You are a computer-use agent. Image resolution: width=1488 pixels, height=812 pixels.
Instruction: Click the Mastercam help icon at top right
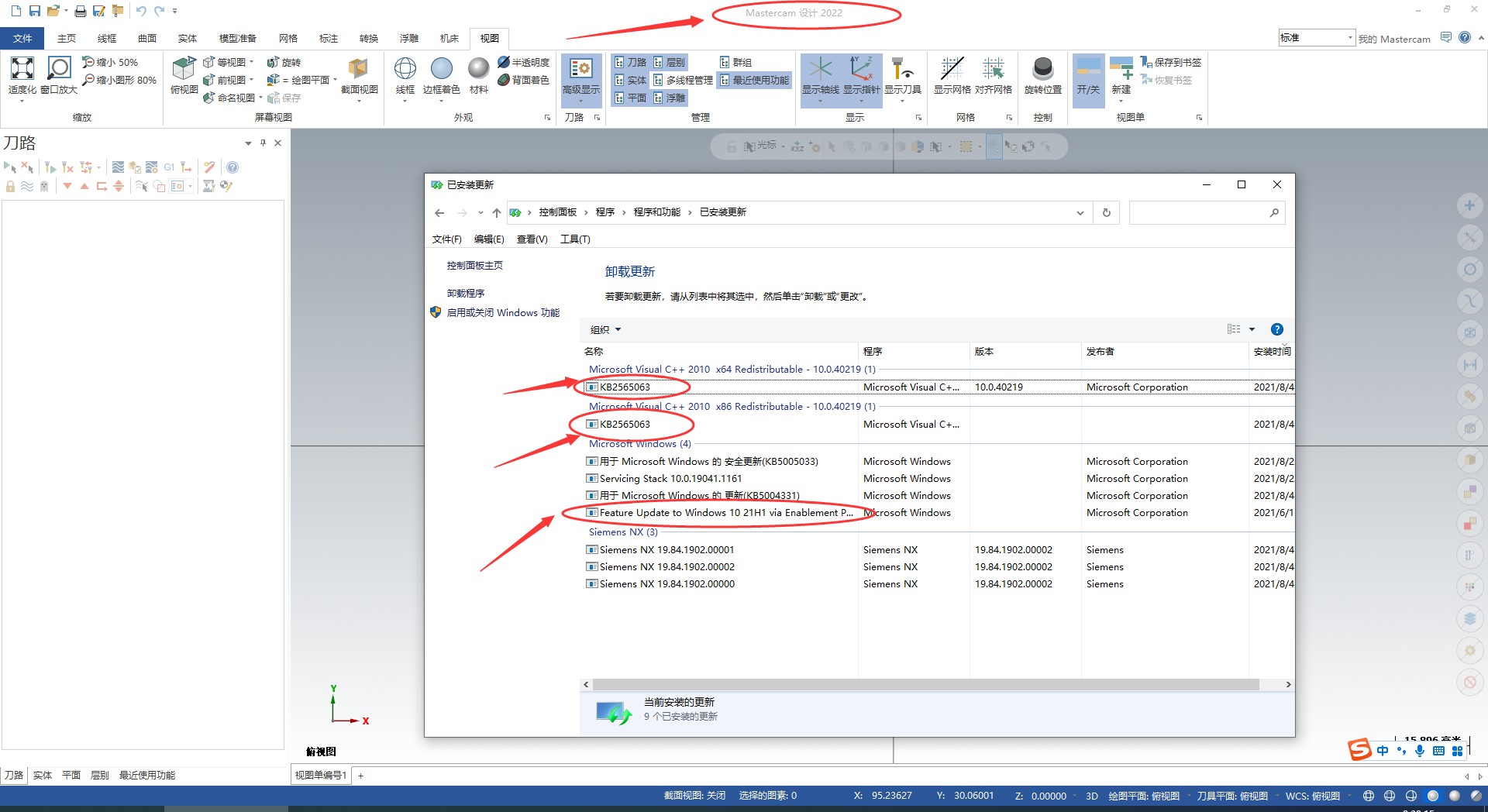pos(1464,37)
